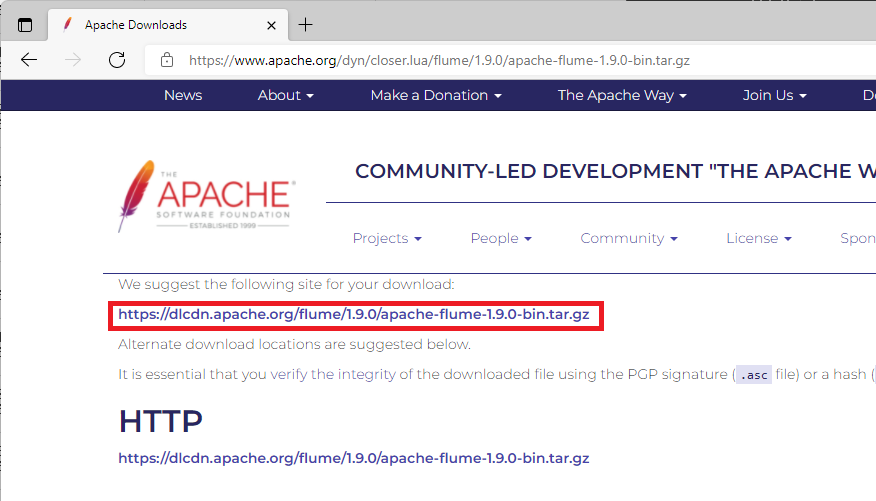Click the forward navigation arrow
Screen dimensions: 876x501
pyautogui.click(x=73, y=60)
